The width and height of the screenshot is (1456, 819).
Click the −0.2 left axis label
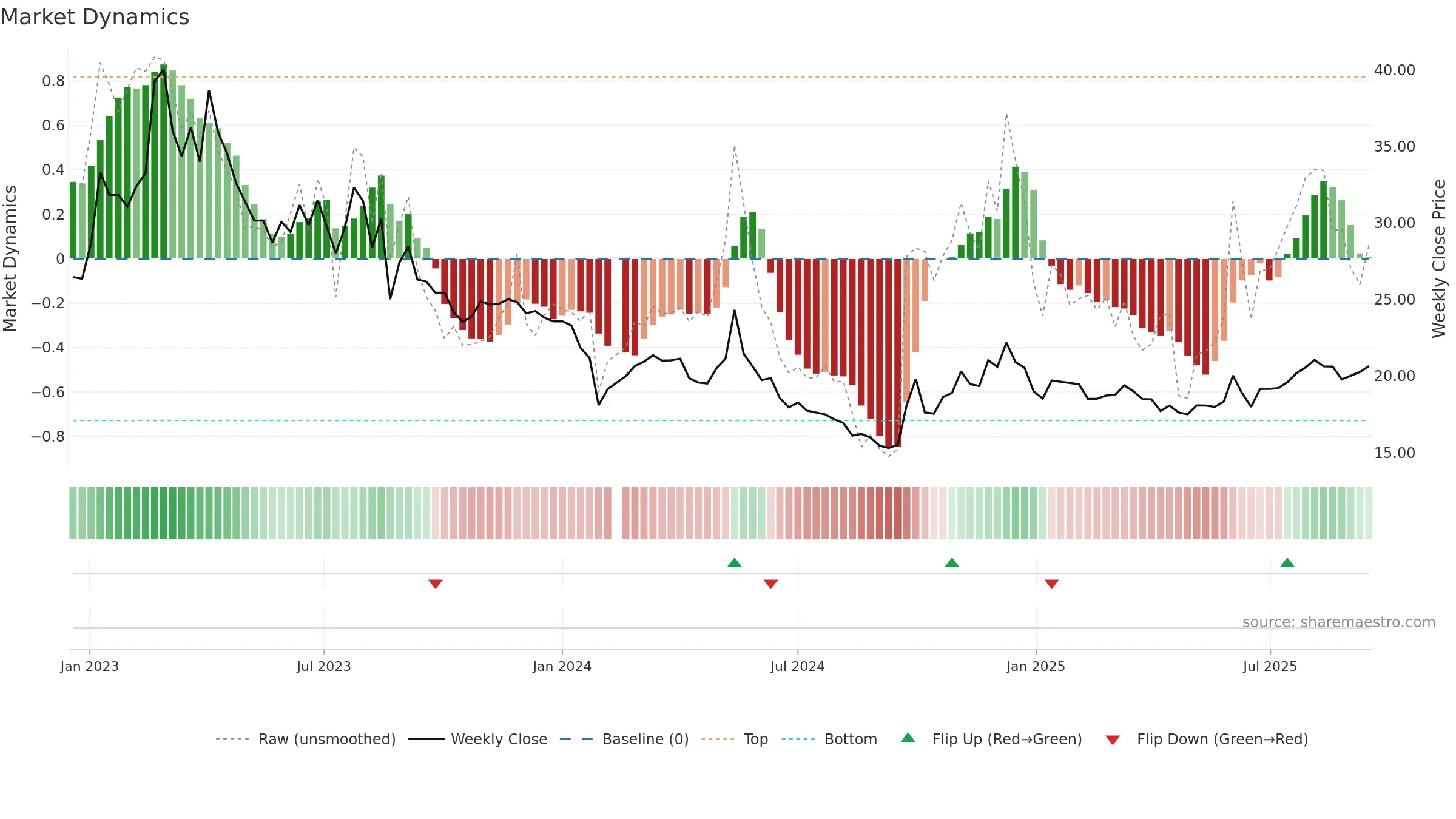[x=48, y=303]
